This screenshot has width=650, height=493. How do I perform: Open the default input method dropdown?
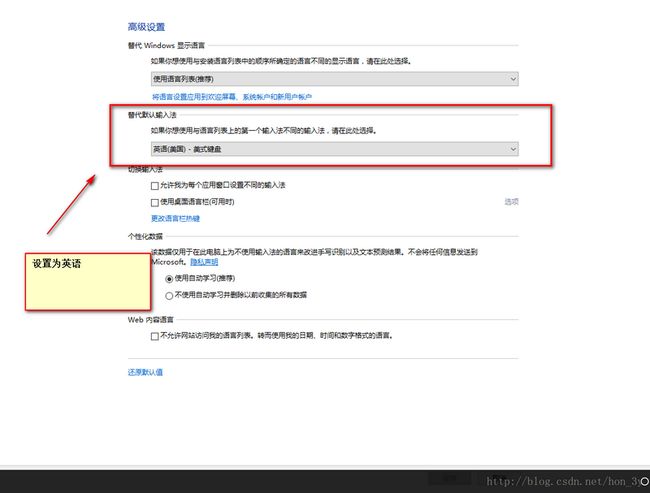click(335, 149)
